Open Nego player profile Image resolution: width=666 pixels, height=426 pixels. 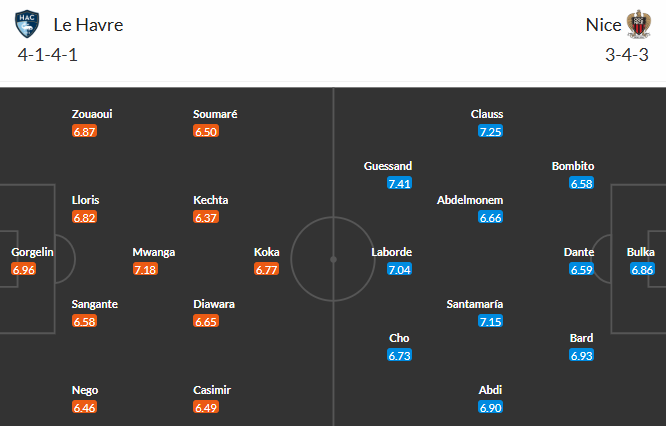85,390
